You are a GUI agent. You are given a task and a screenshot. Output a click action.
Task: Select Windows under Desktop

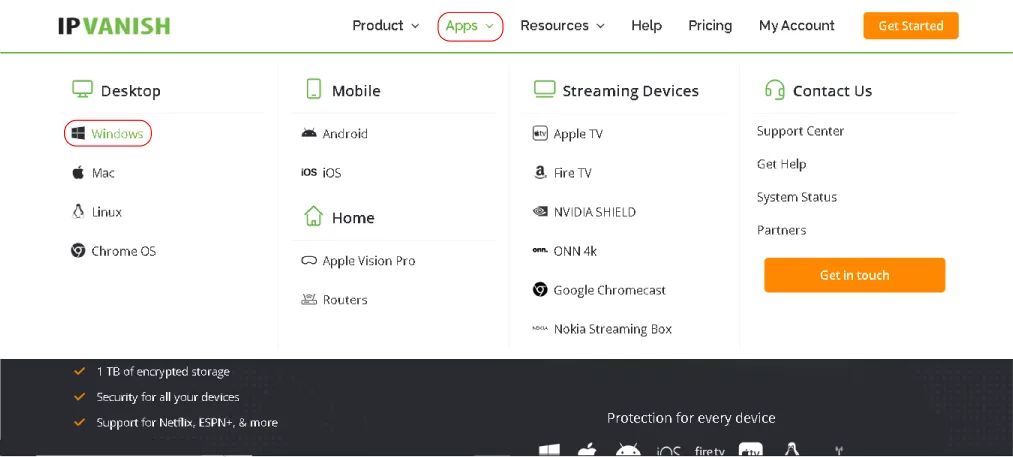tap(116, 134)
